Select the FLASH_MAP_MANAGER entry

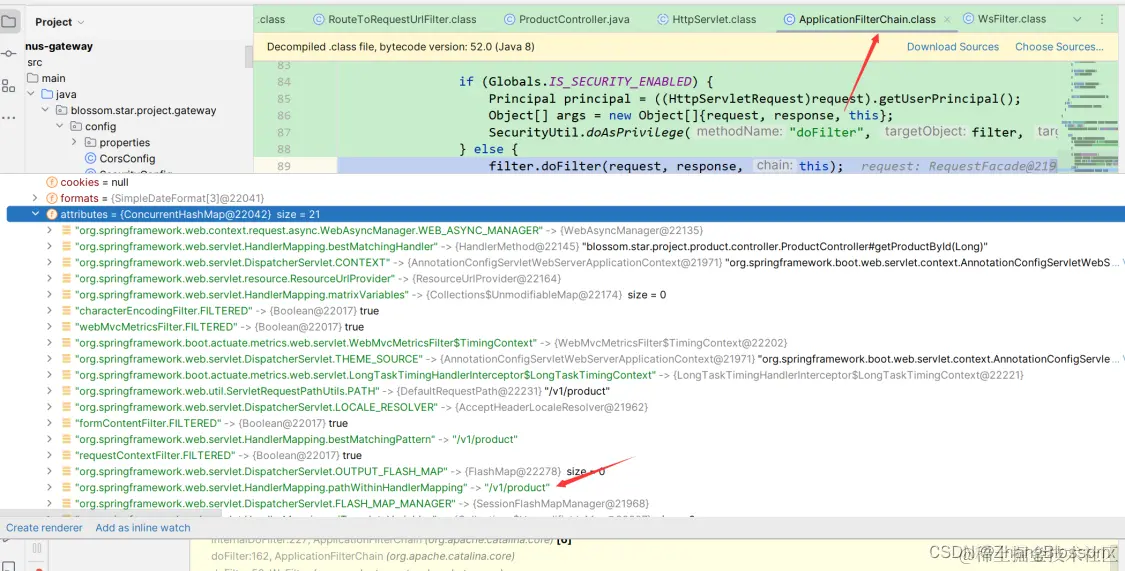click(362, 504)
